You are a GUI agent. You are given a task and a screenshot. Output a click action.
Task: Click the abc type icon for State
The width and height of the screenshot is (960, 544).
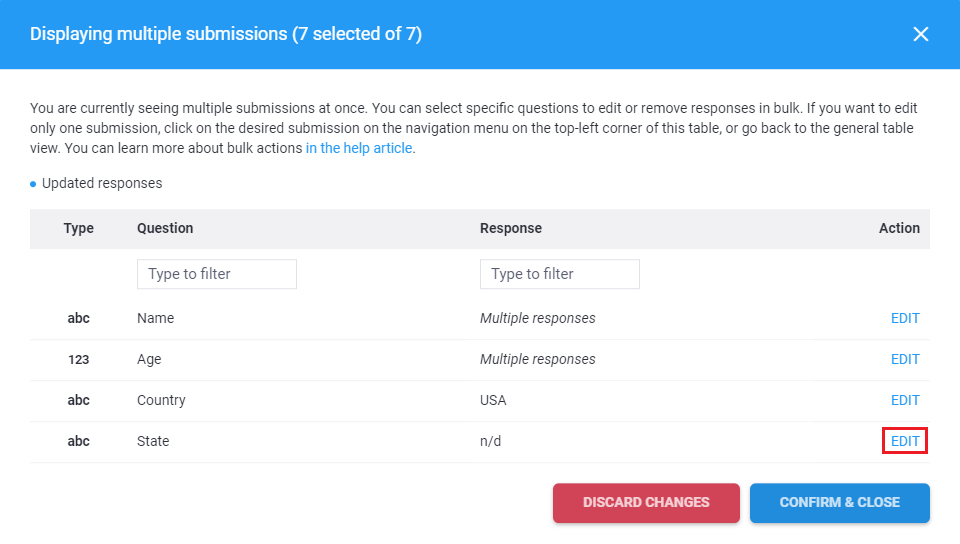79,441
